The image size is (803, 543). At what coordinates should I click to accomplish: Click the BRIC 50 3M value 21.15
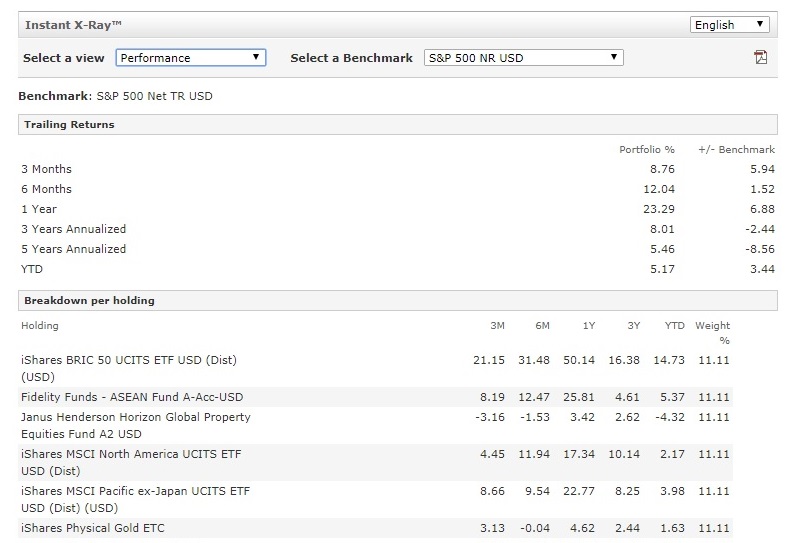pyautogui.click(x=489, y=360)
